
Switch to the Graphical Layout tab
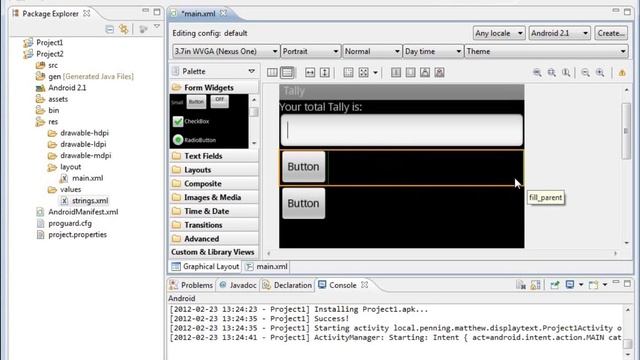pyautogui.click(x=205, y=267)
